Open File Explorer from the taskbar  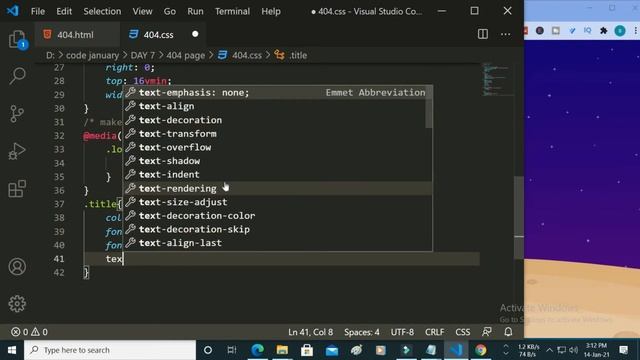click(282, 350)
